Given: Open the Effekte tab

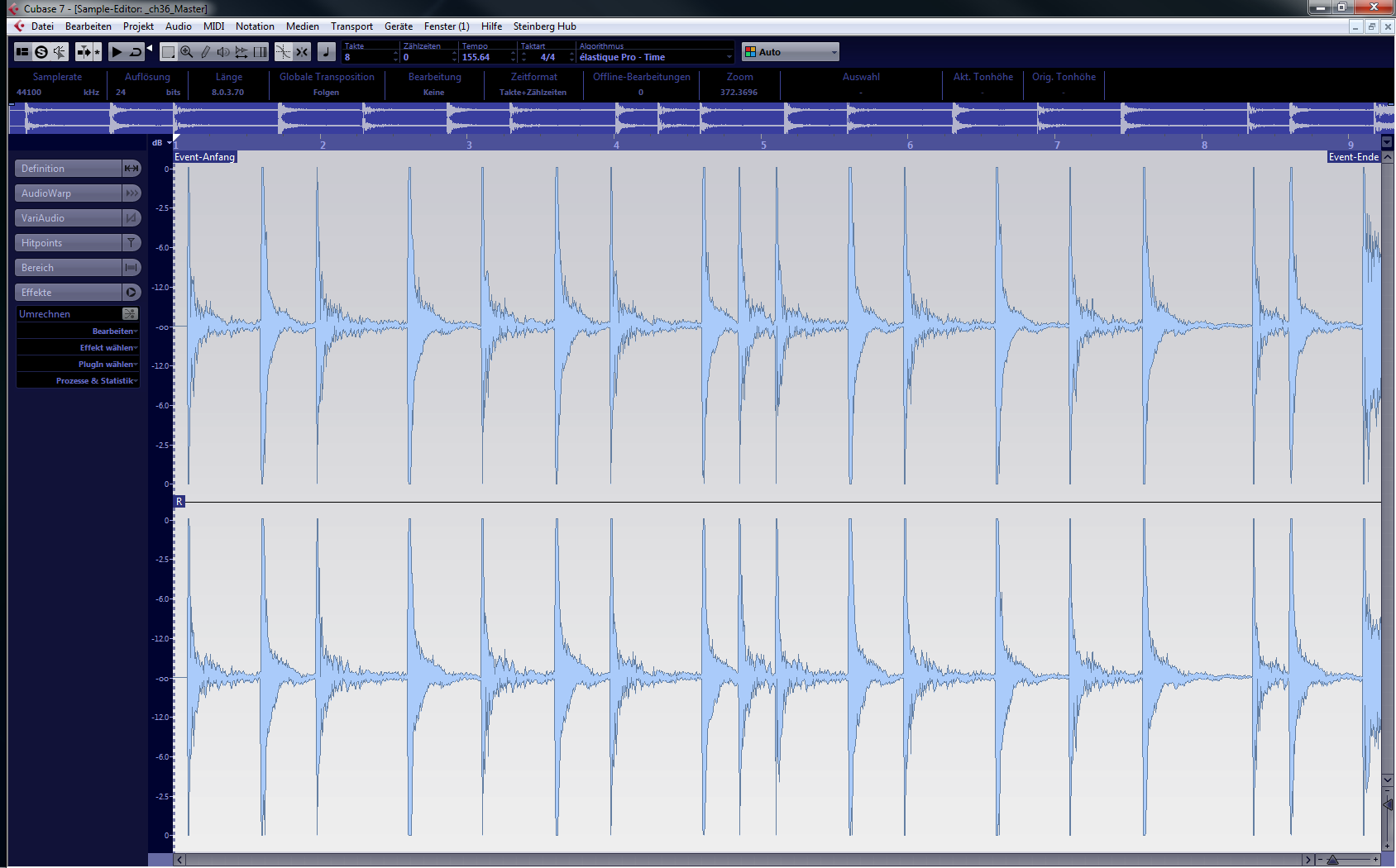Looking at the screenshot, I should (x=68, y=293).
